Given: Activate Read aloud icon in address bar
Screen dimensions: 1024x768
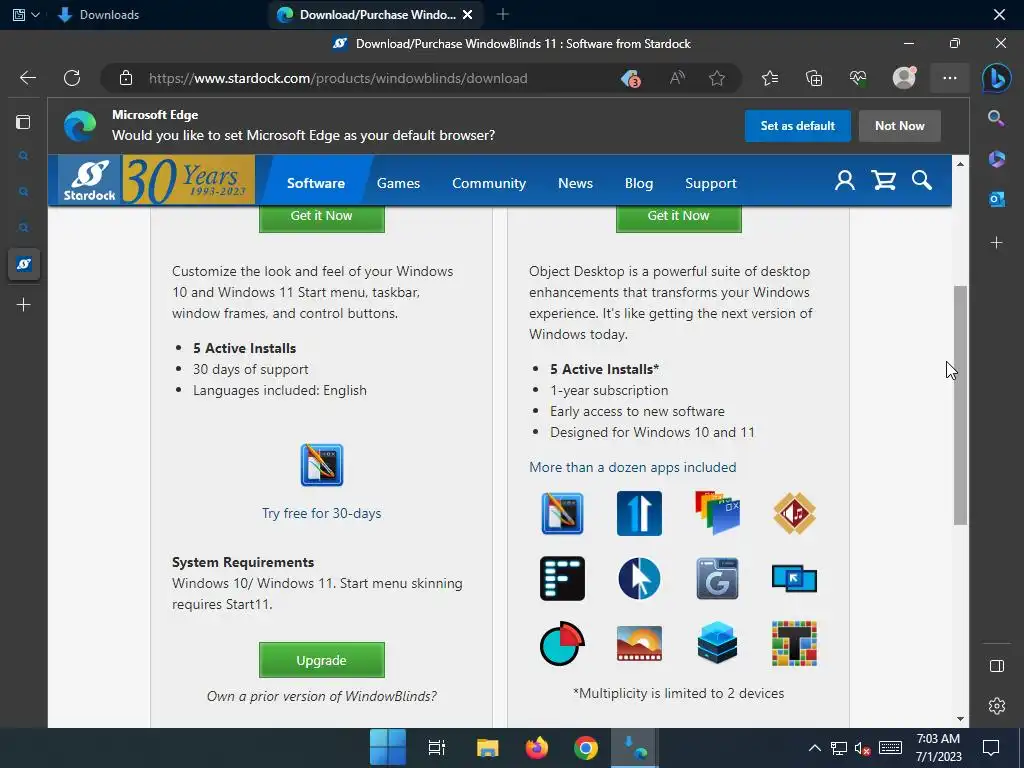Looking at the screenshot, I should (x=677, y=78).
